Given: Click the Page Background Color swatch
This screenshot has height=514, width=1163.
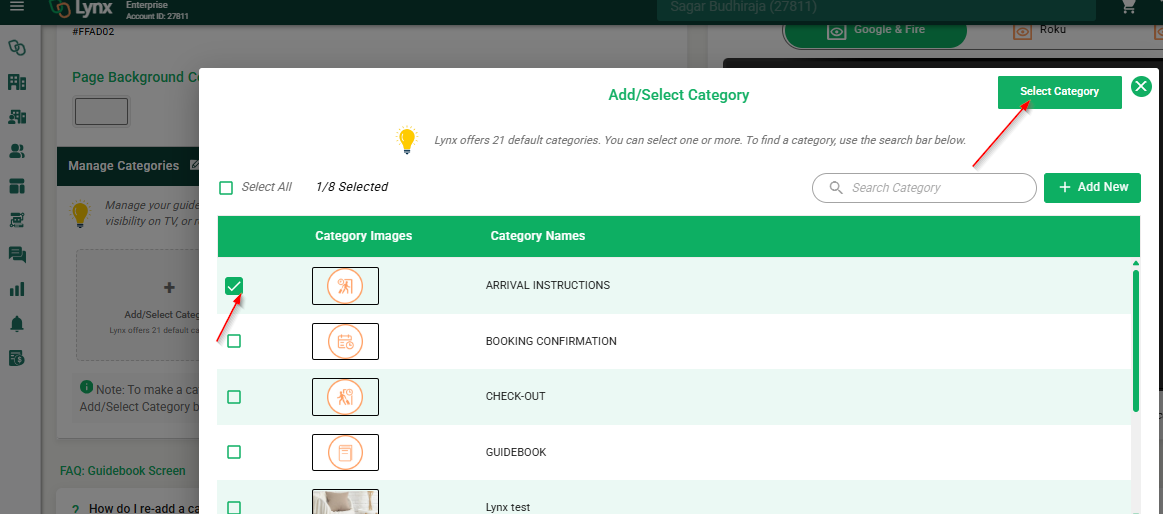Looking at the screenshot, I should tap(102, 112).
